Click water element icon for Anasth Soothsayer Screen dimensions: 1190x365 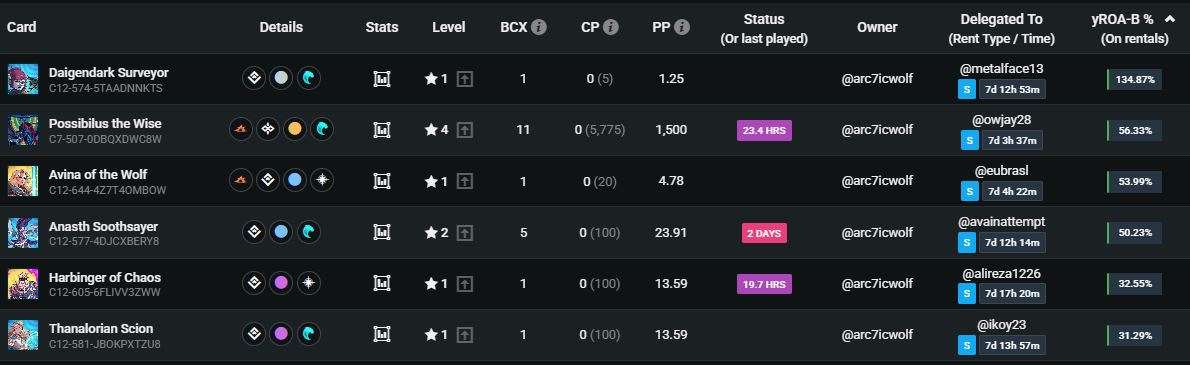[x=309, y=232]
